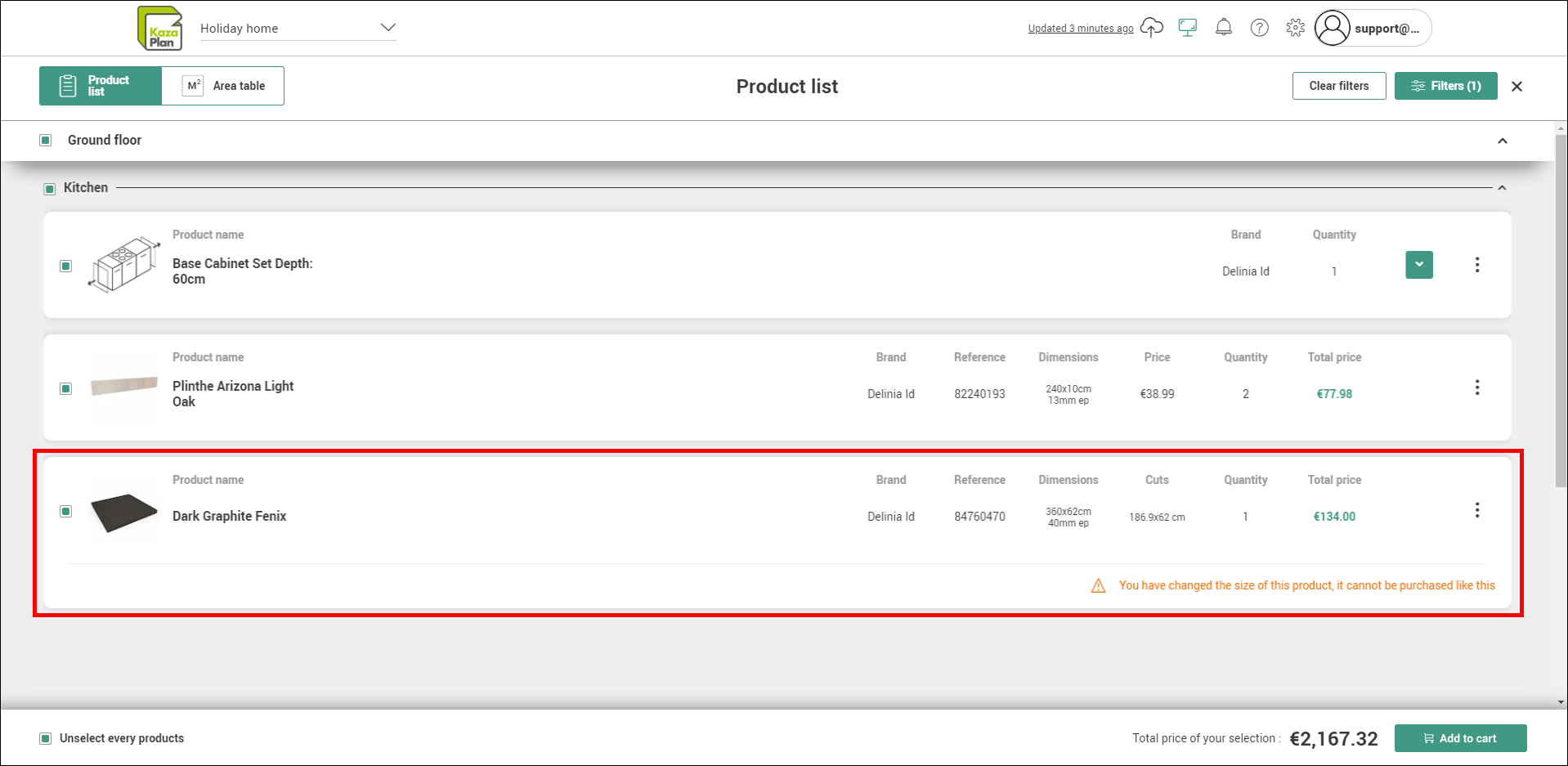Open more options for Dark Graphite Fenix

point(1477,510)
